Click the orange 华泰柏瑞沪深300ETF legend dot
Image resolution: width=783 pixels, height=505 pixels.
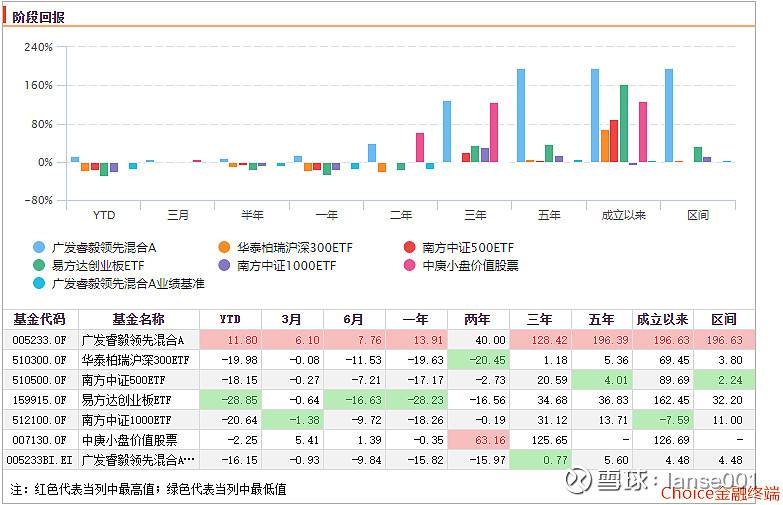click(x=224, y=247)
